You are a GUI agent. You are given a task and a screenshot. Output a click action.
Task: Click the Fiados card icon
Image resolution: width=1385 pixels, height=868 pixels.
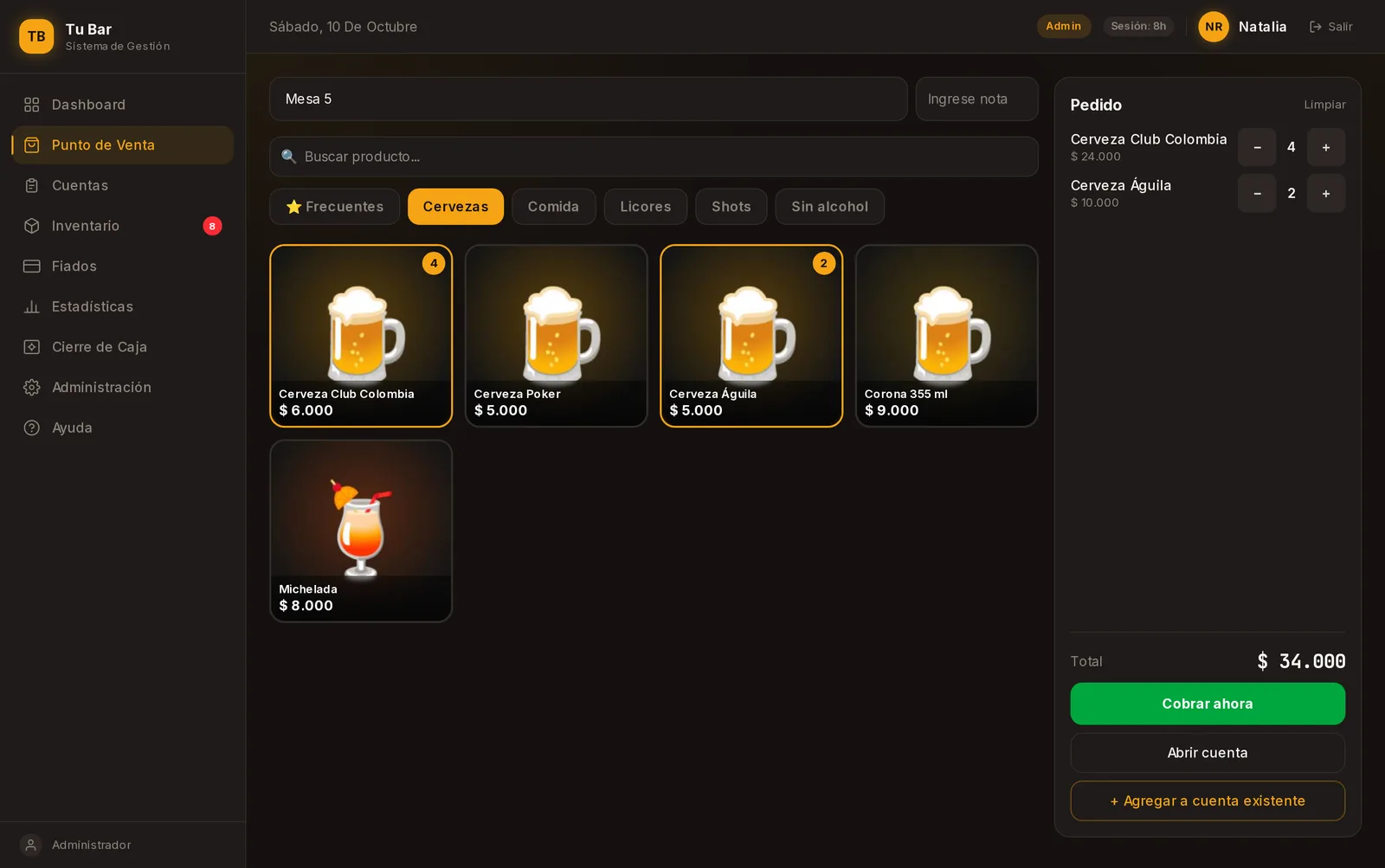click(x=32, y=267)
